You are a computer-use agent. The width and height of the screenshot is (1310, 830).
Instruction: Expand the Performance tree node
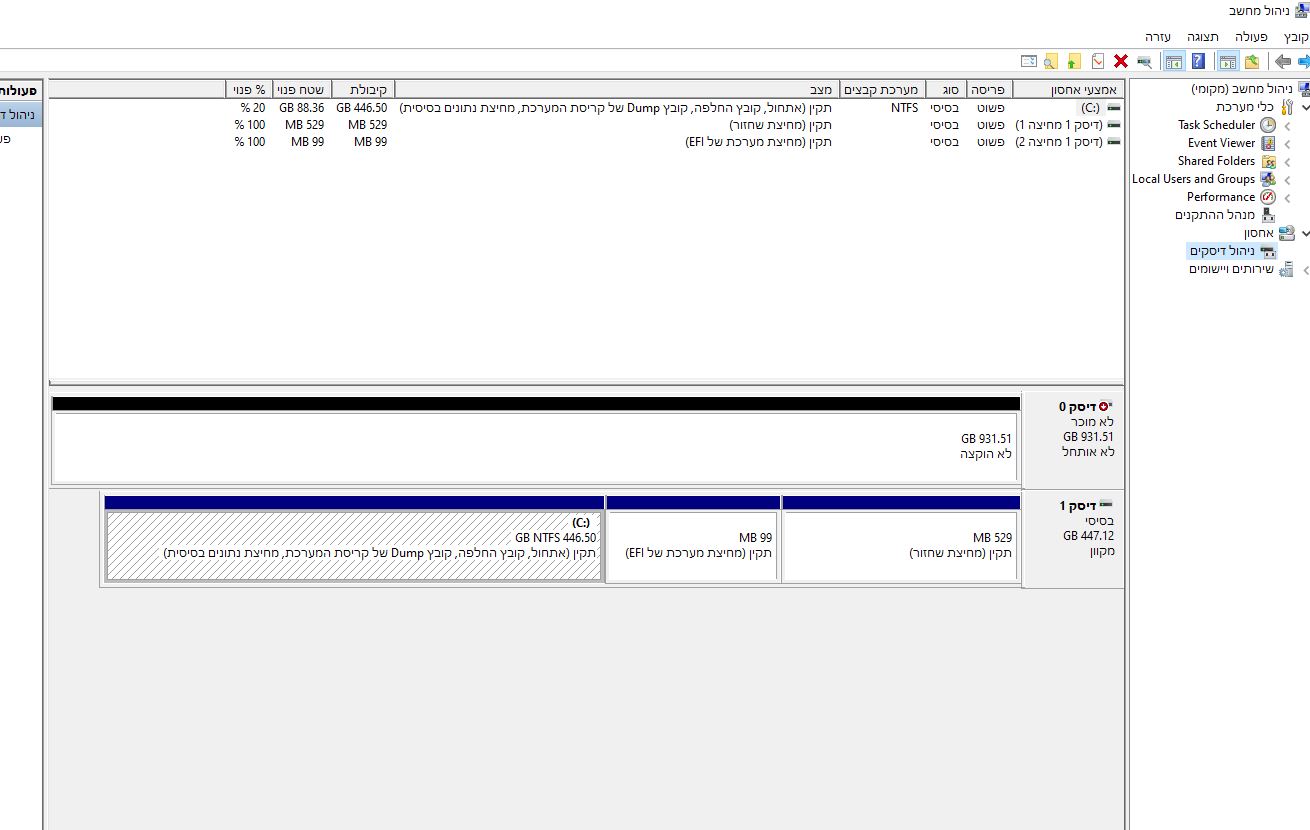(x=1287, y=197)
